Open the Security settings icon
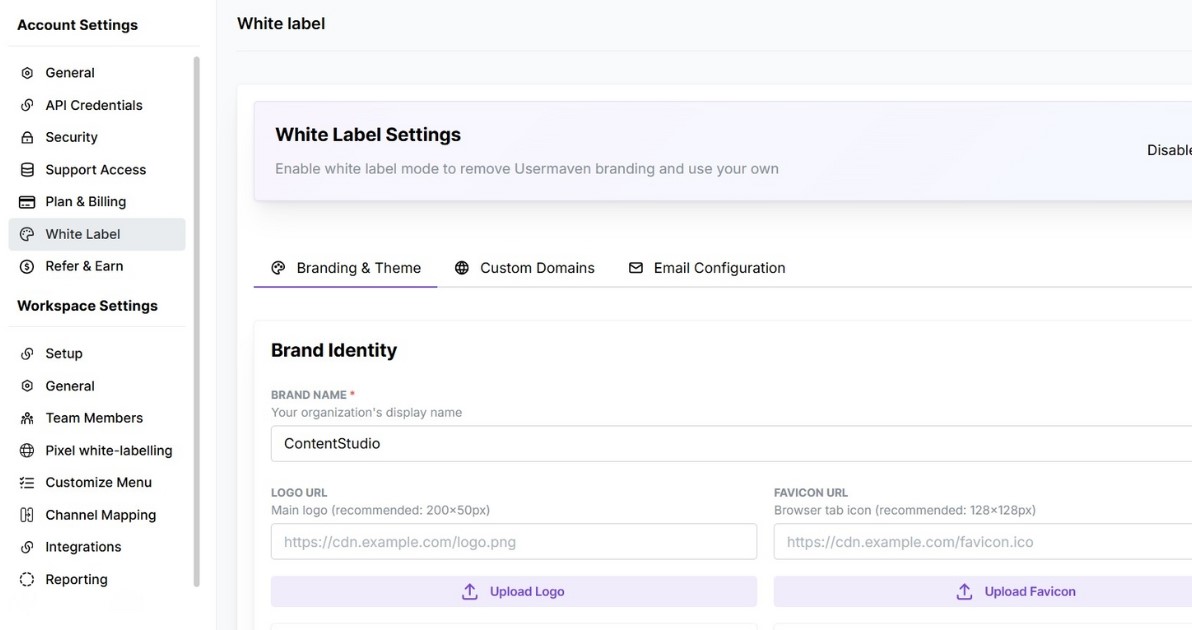This screenshot has height=630, width=1192. pyautogui.click(x=25, y=137)
